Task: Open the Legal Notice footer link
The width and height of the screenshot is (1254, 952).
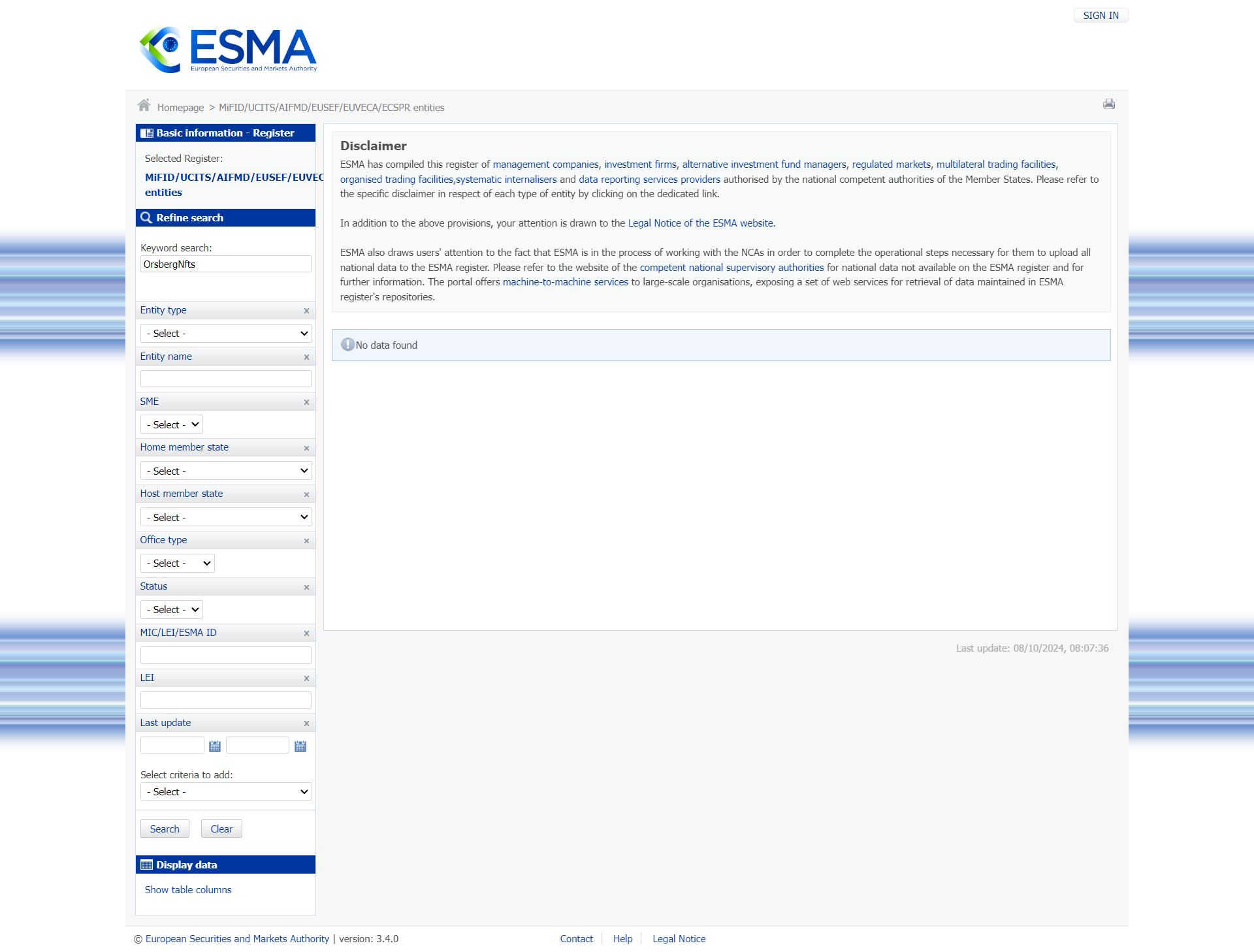Action: [x=679, y=939]
